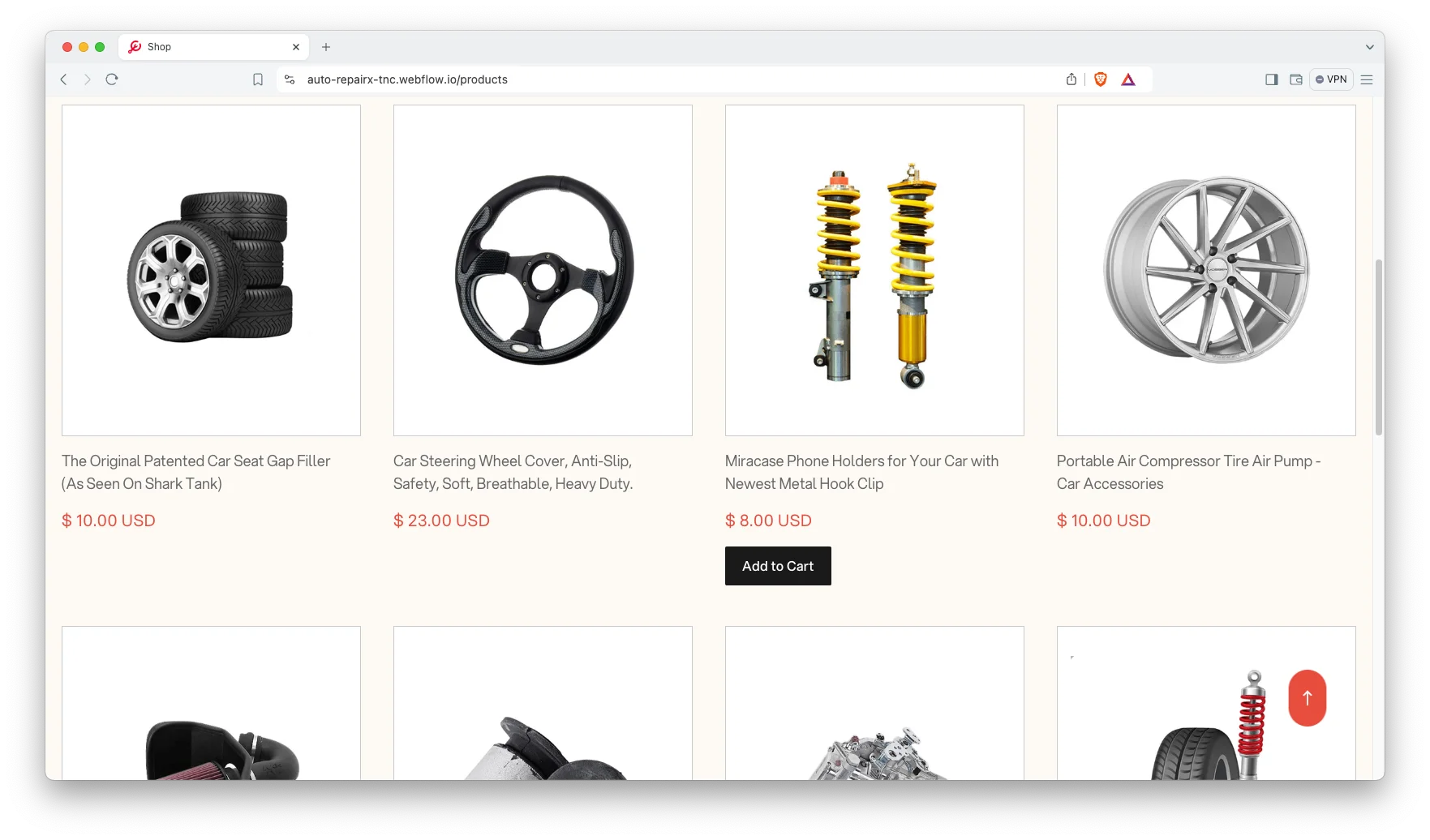Reload the current page
Screen dimensions: 1430x840
point(112,79)
